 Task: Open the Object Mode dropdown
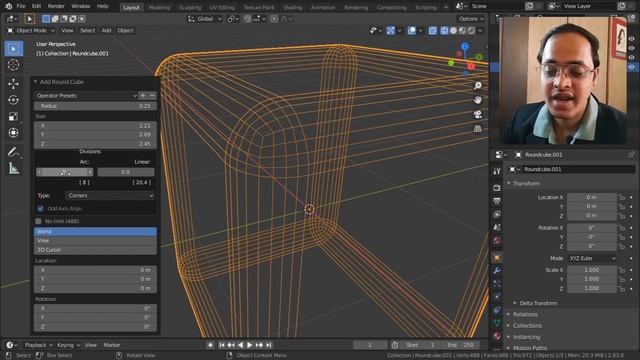click(31, 31)
